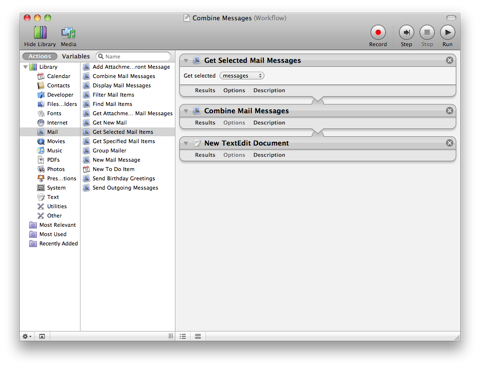Show Options for Get Selected Mail Messages

234,91
